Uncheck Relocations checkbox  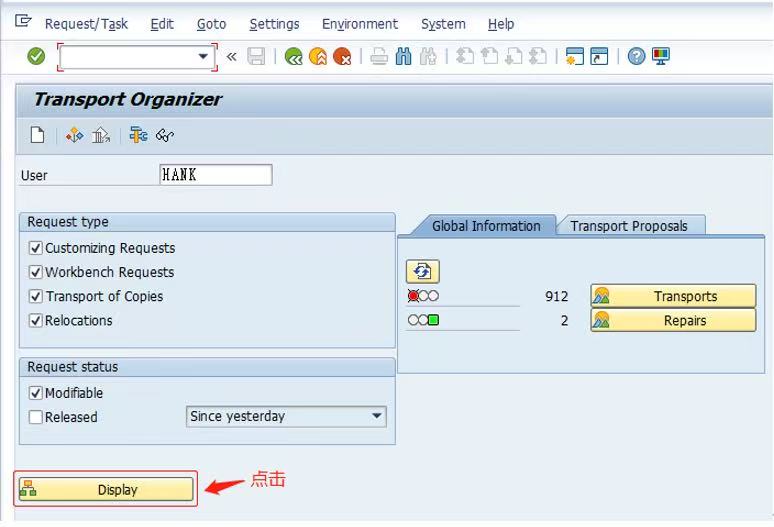(x=35, y=320)
